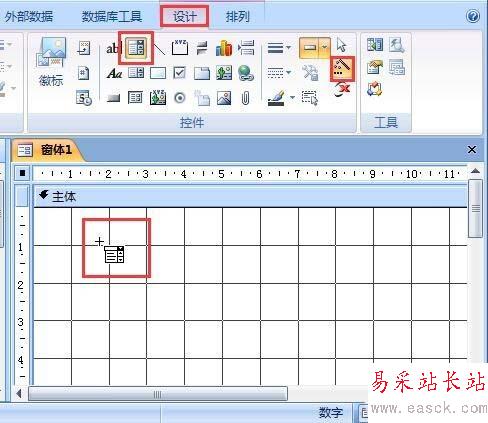Select the command Button control
Viewport: 488px width, 423px height.
pyautogui.click(x=114, y=98)
